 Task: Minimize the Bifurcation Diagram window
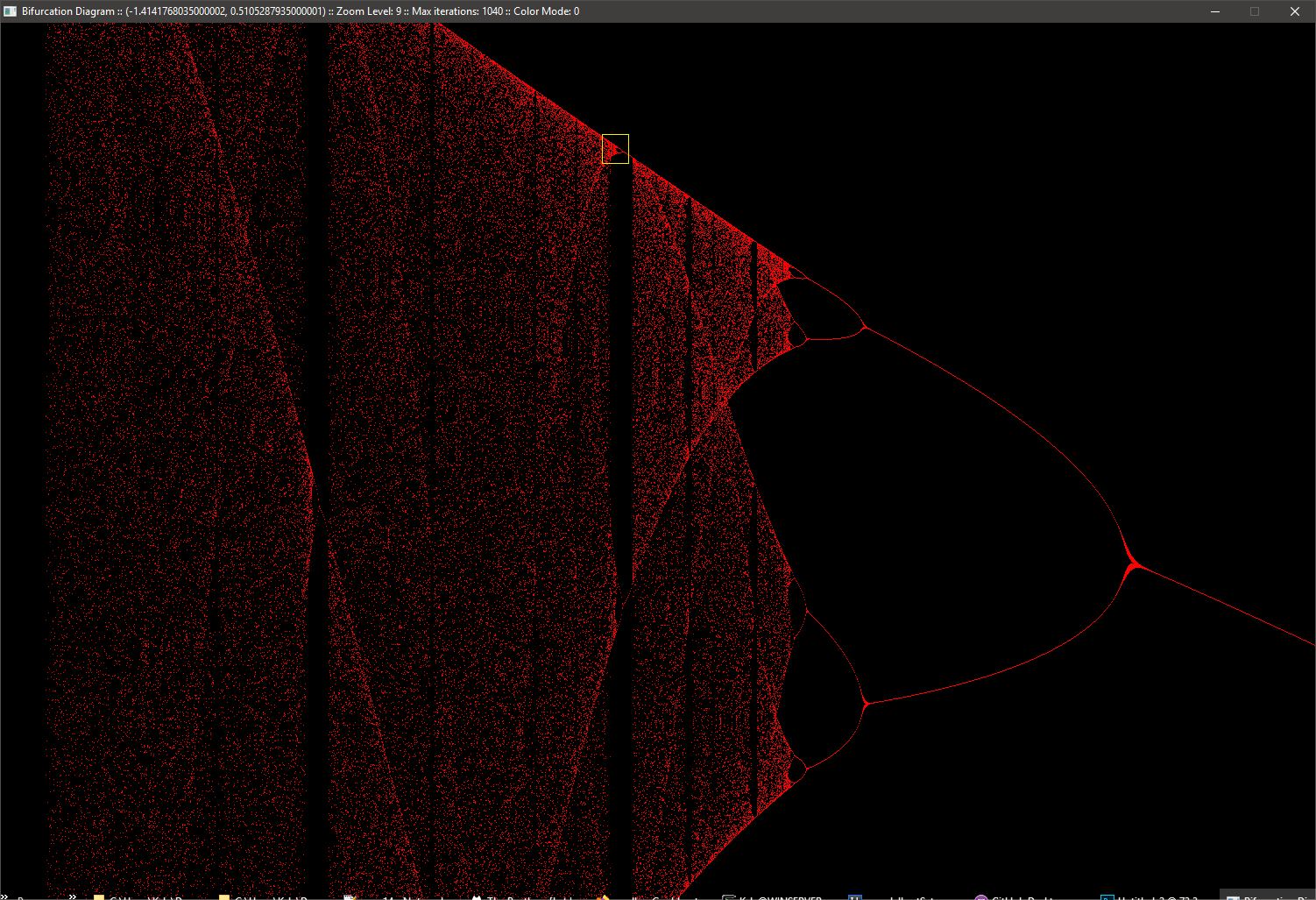(x=1215, y=11)
